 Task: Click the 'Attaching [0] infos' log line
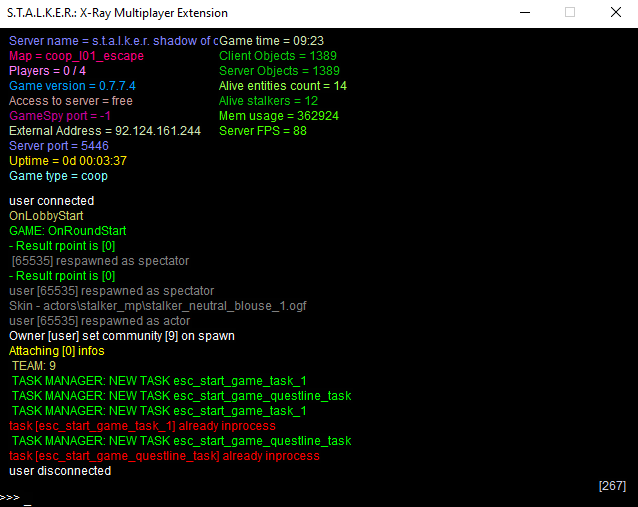pos(56,351)
